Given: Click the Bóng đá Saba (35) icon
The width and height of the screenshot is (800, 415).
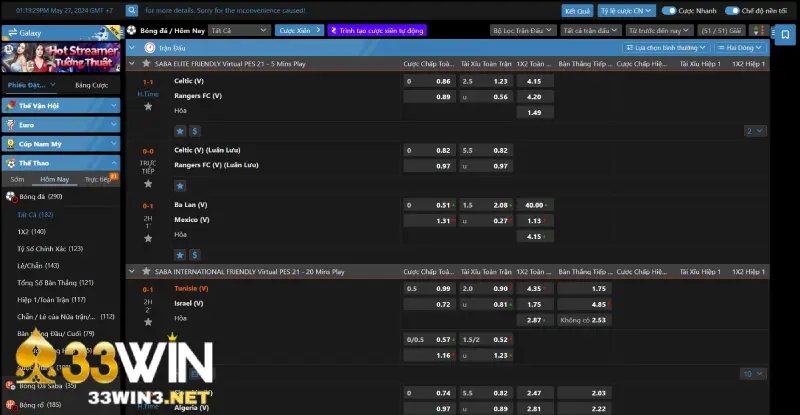Looking at the screenshot, I should click(11, 386).
